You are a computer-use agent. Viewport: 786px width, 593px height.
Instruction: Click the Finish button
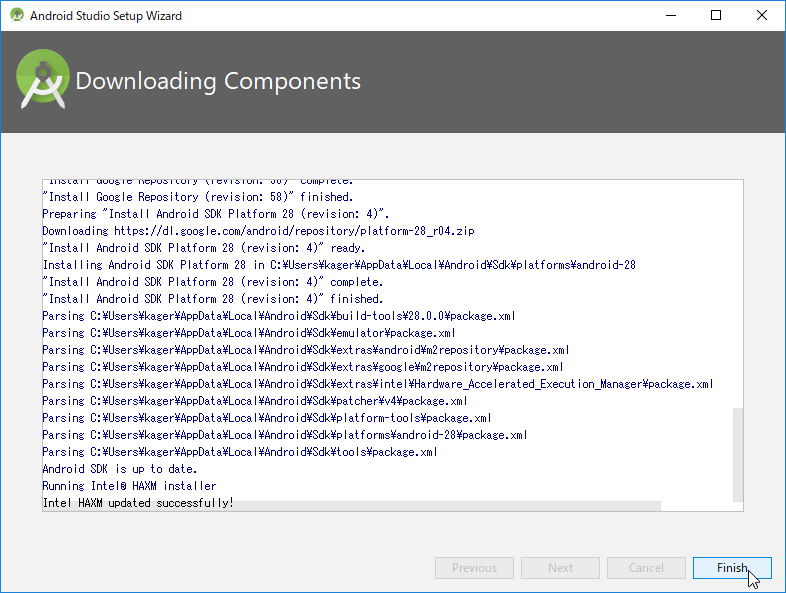(732, 568)
